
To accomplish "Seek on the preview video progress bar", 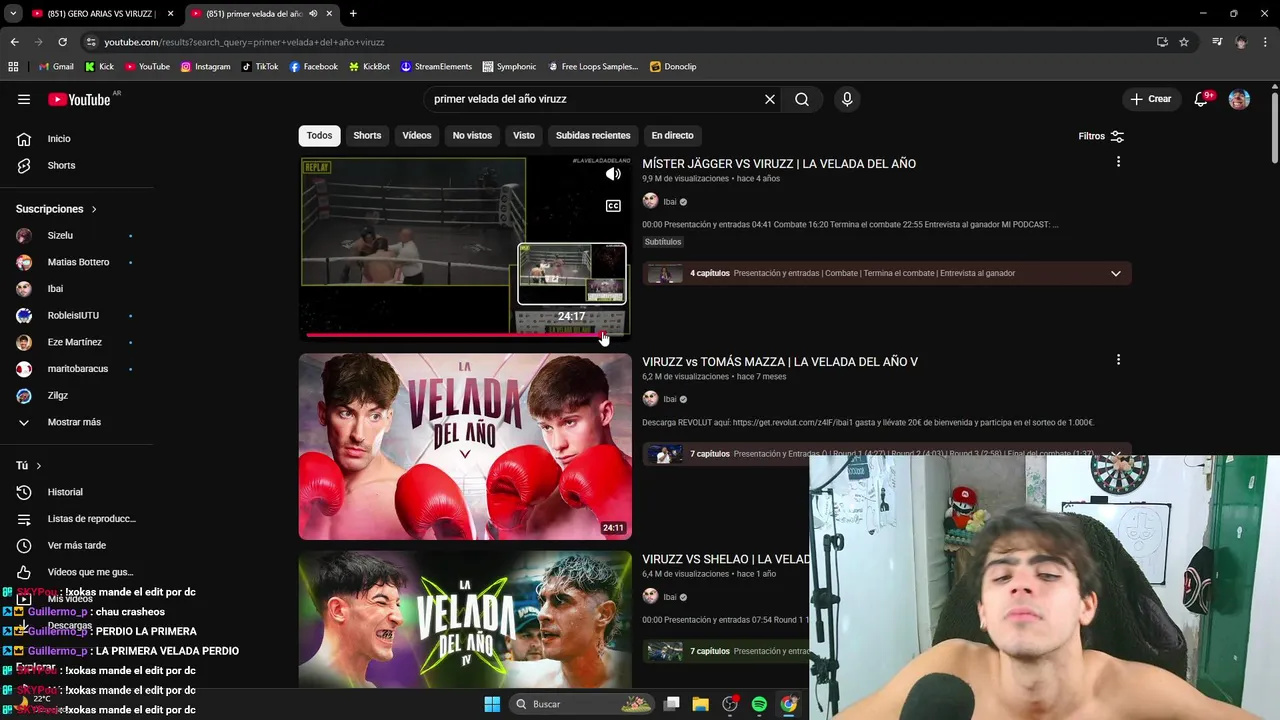I will 465,335.
